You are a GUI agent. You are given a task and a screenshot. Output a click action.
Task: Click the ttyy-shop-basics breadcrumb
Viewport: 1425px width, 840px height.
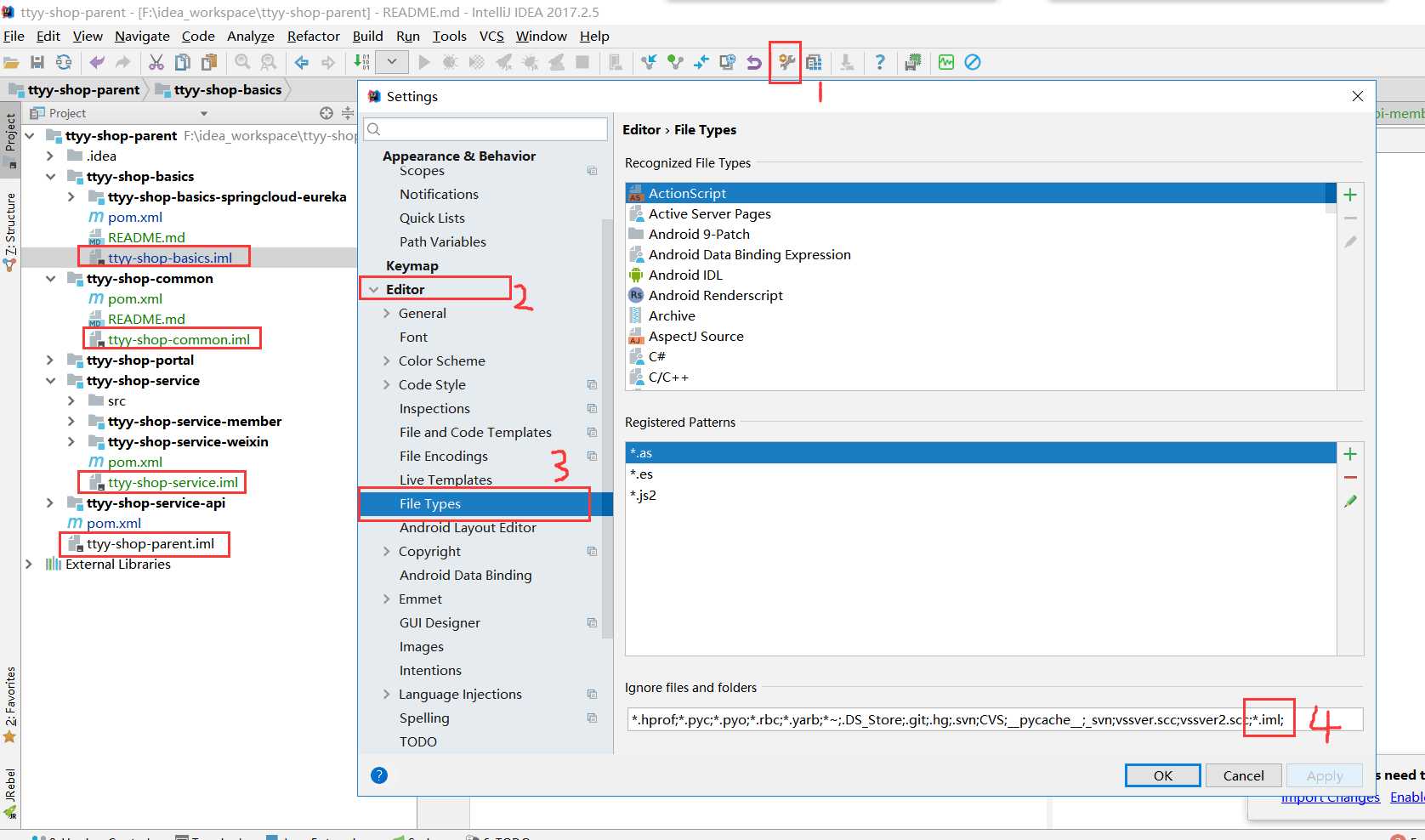[x=227, y=89]
